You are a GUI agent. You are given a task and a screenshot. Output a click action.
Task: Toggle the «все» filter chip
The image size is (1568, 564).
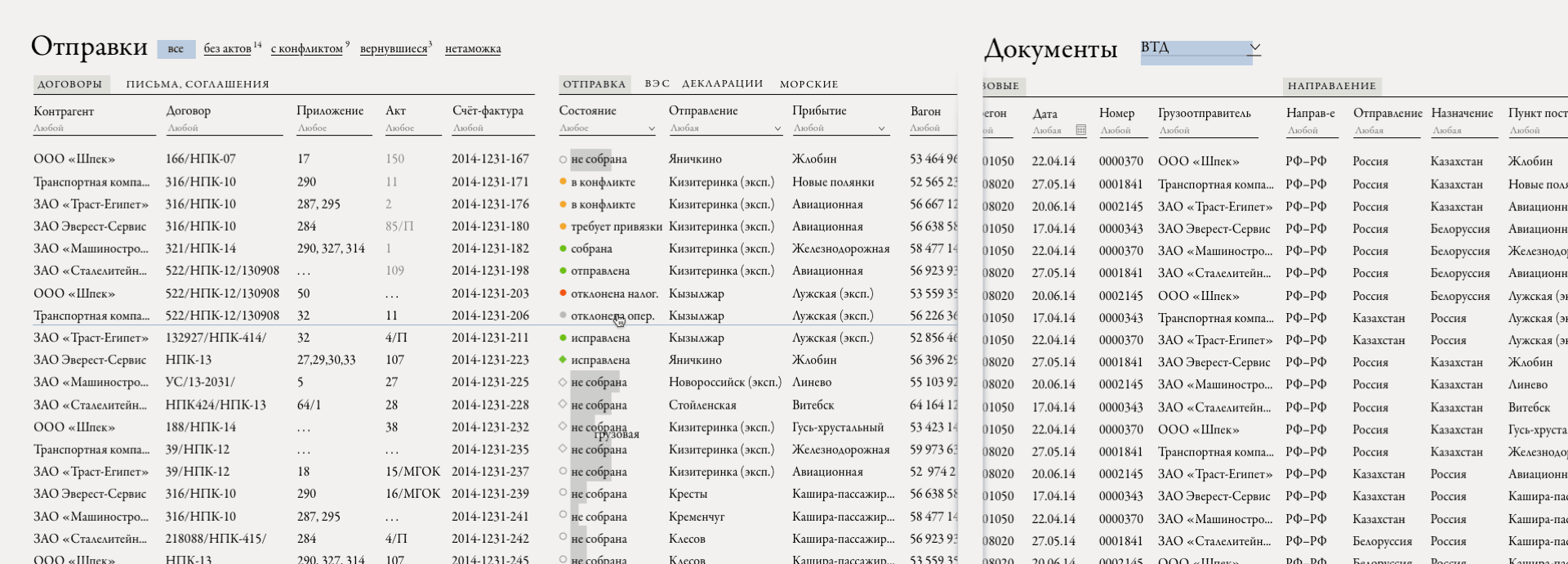[176, 49]
